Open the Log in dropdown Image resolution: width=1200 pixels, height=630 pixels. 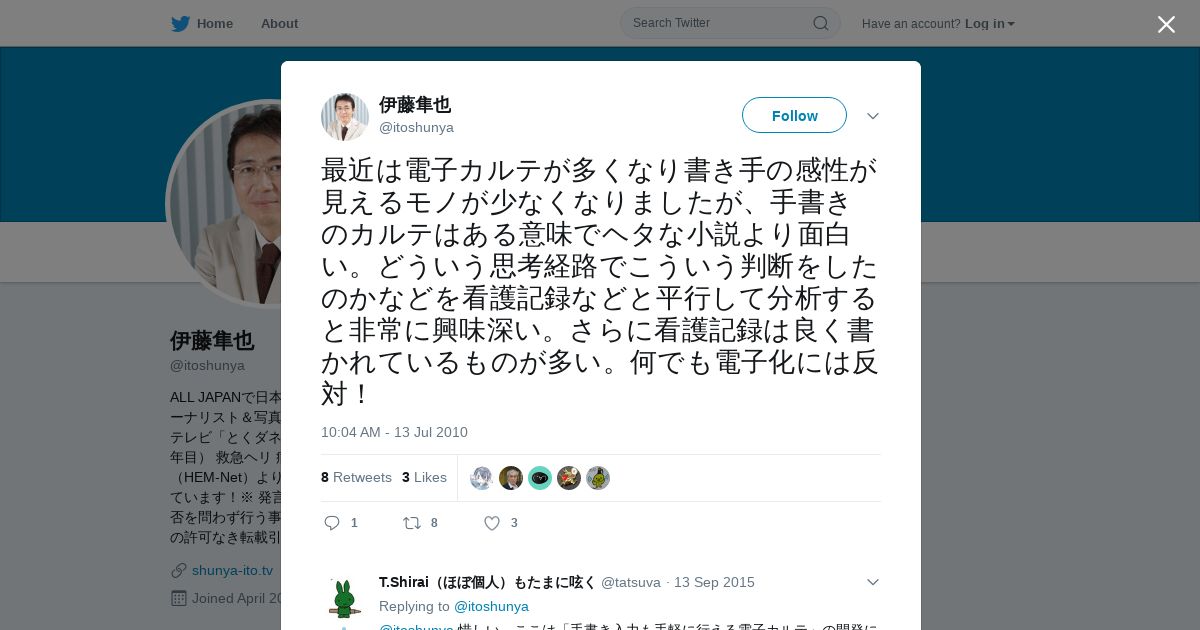coord(989,23)
